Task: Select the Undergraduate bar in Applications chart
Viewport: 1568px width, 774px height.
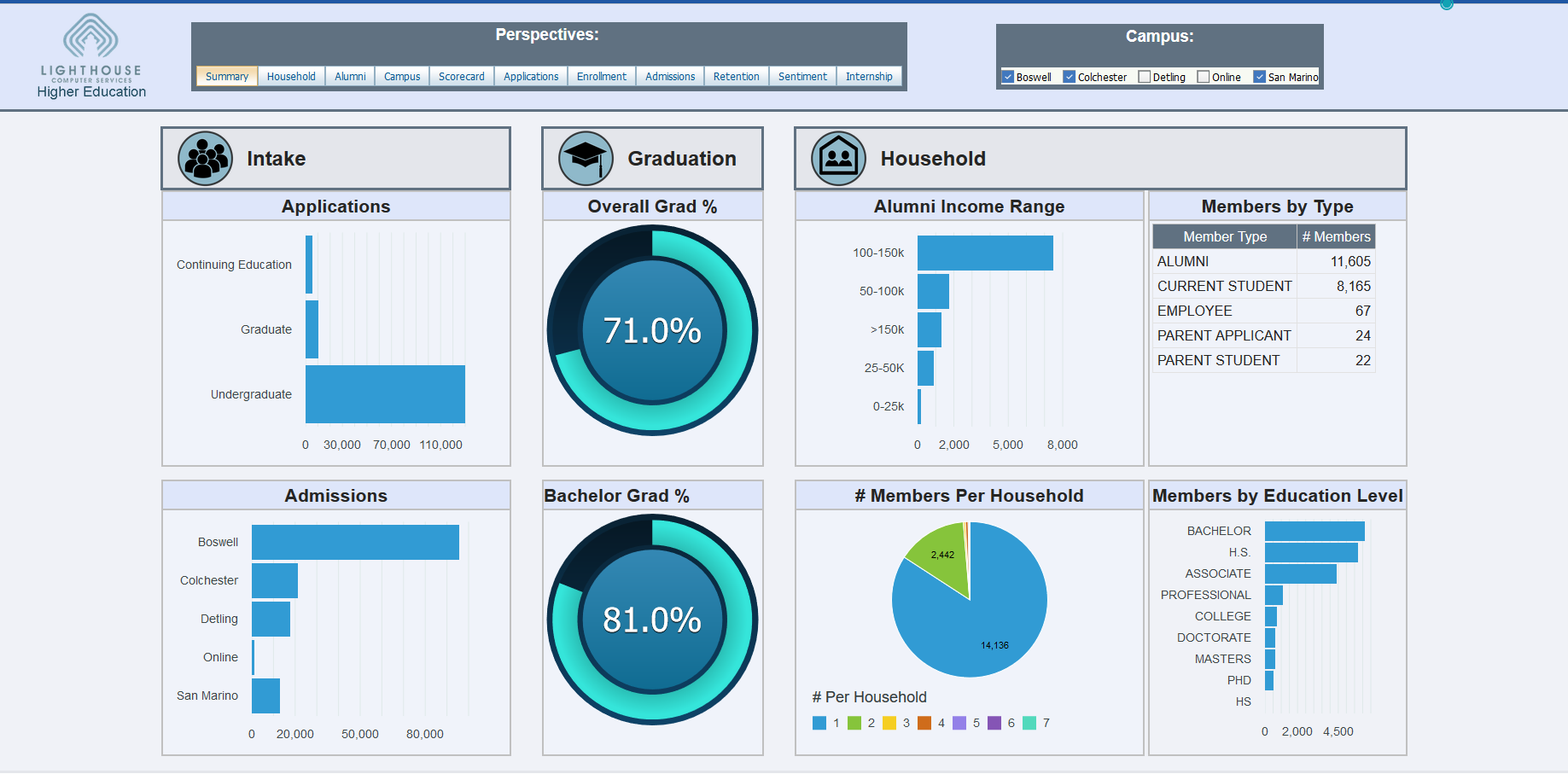Action: pyautogui.click(x=385, y=394)
